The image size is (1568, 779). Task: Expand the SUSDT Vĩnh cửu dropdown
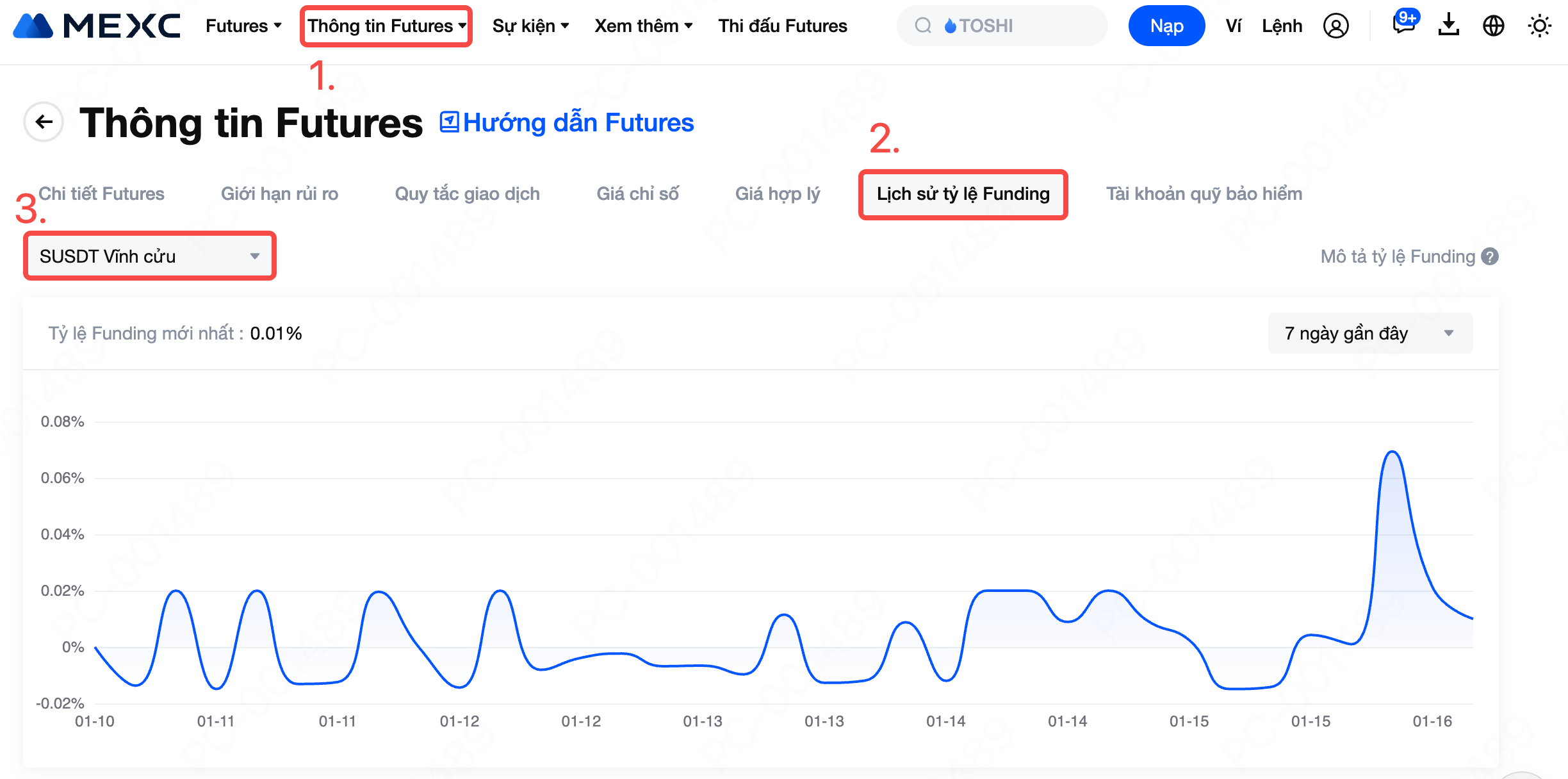tap(150, 256)
